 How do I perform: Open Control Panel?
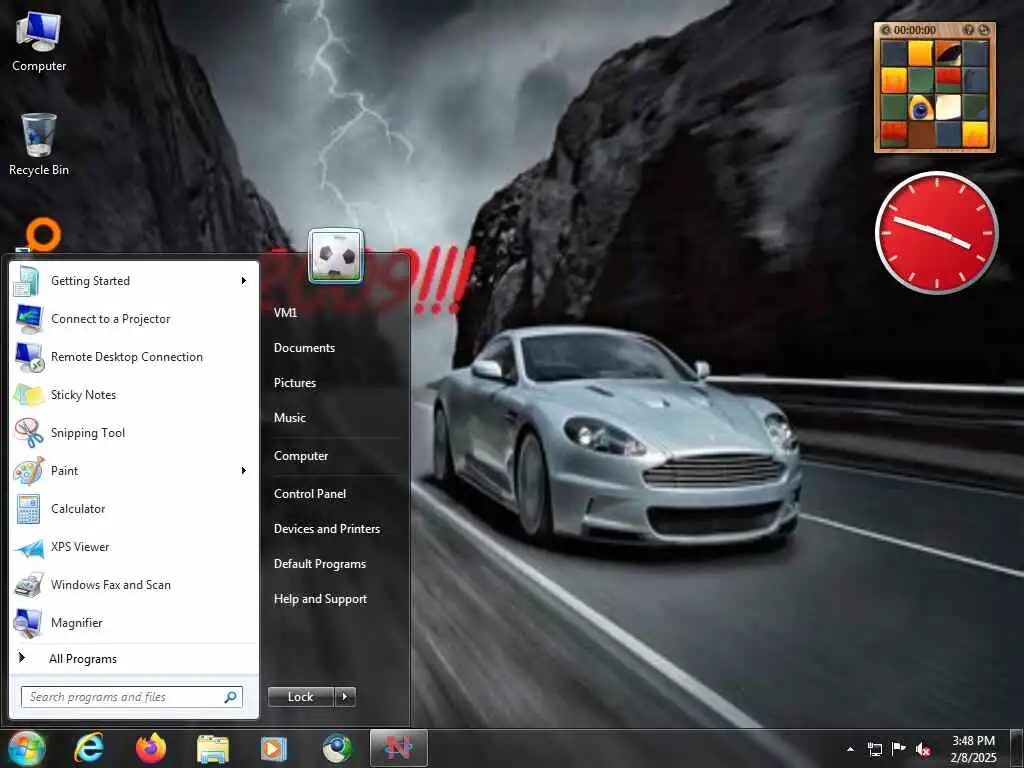coord(310,494)
